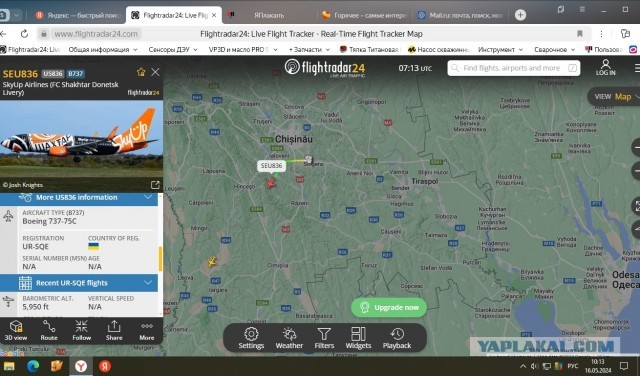Select the red SEU836 aircraft on the map
Screen dimensions: 640x376
click(271, 183)
